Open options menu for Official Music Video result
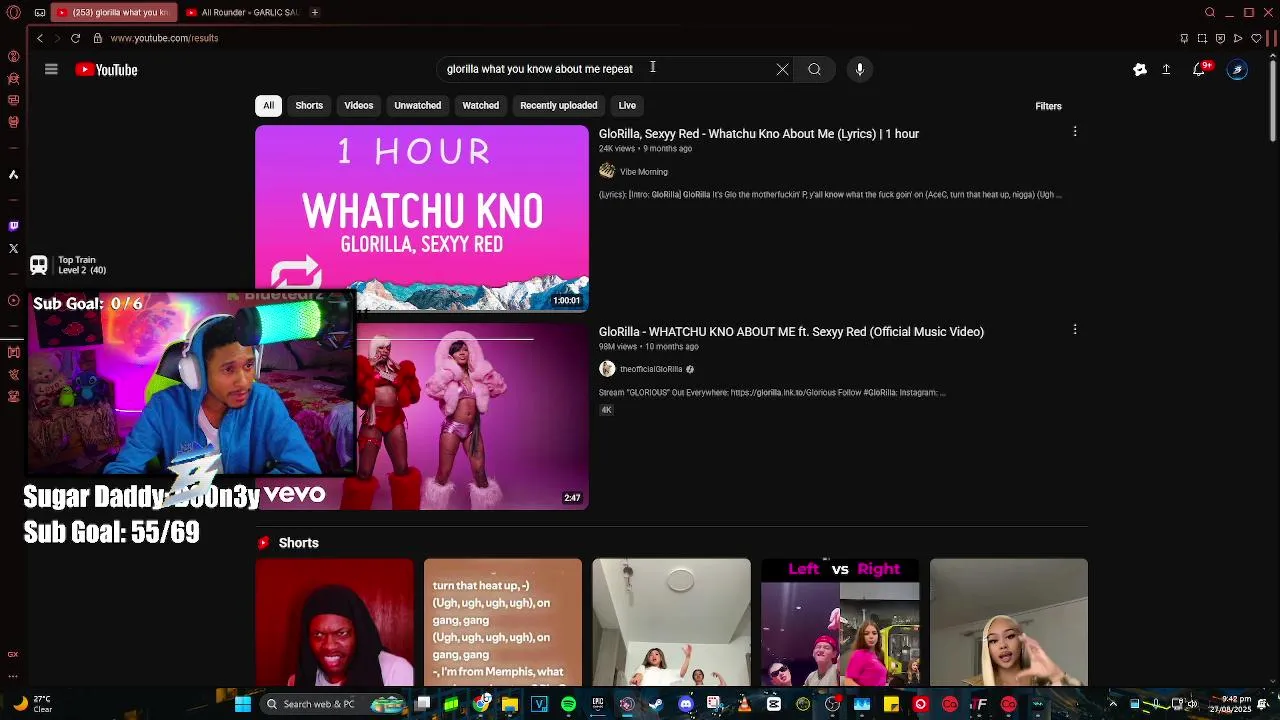This screenshot has height=720, width=1280. (1075, 329)
